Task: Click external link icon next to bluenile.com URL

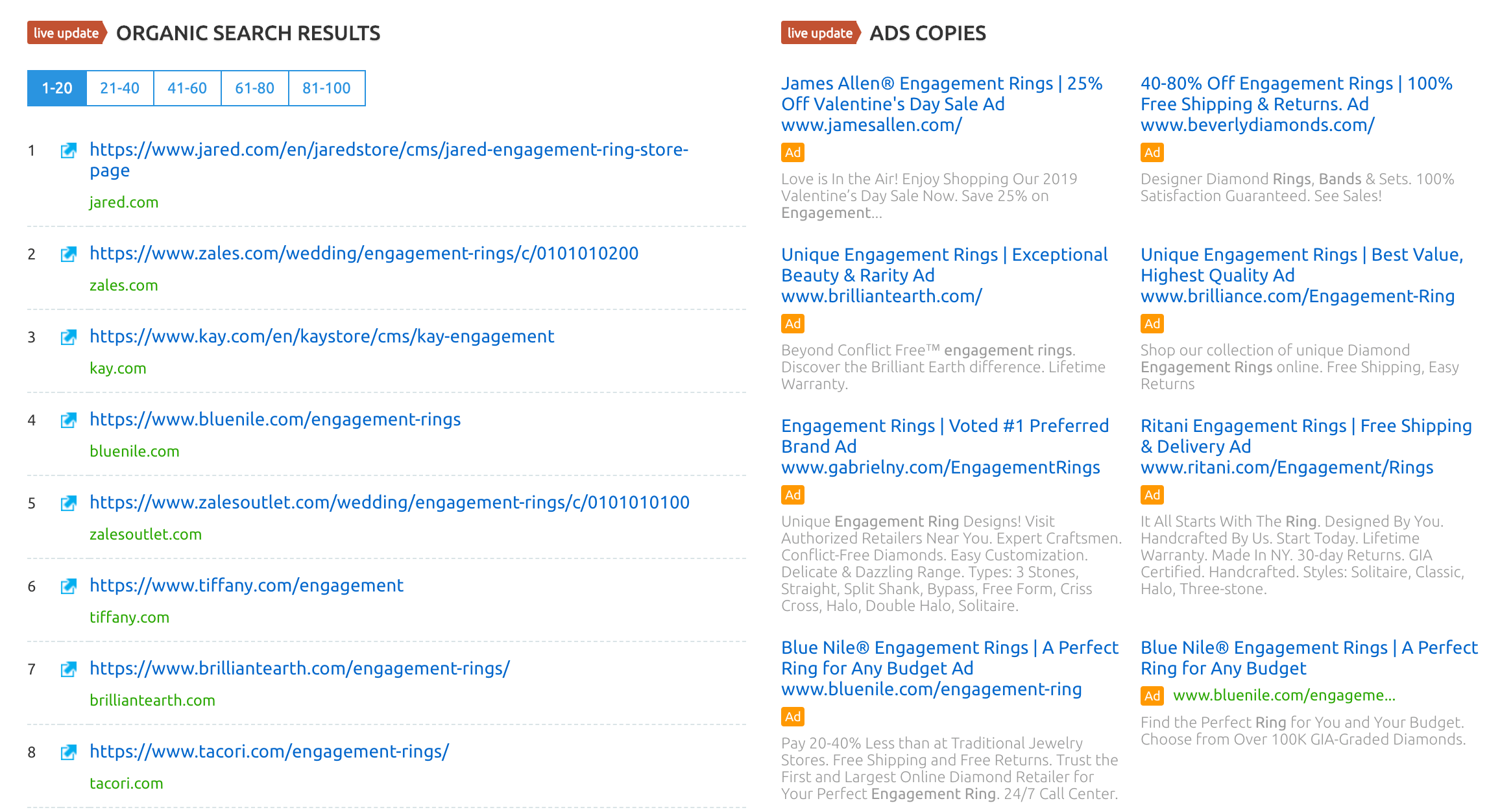Action: (68, 420)
